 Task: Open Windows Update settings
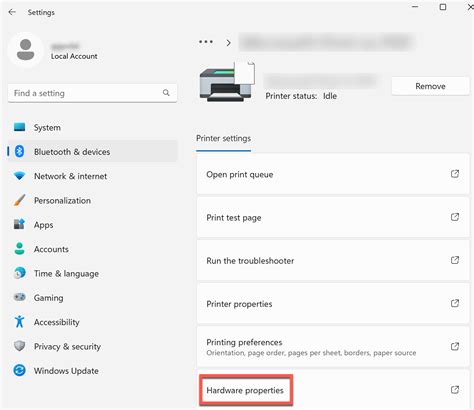point(92,371)
